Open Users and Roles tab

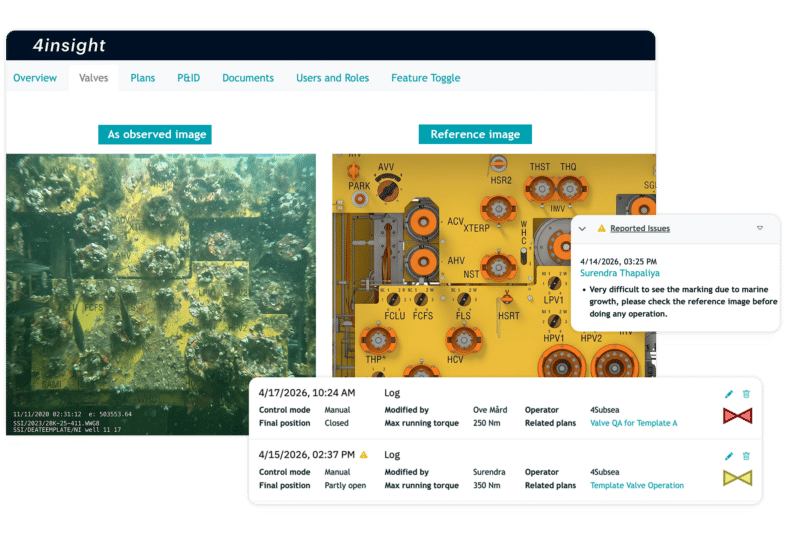(333, 78)
